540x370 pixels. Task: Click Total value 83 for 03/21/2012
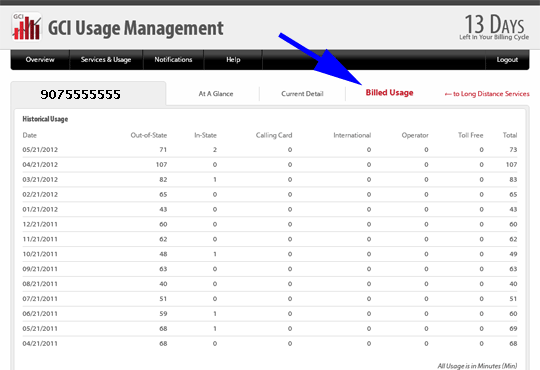click(x=513, y=179)
